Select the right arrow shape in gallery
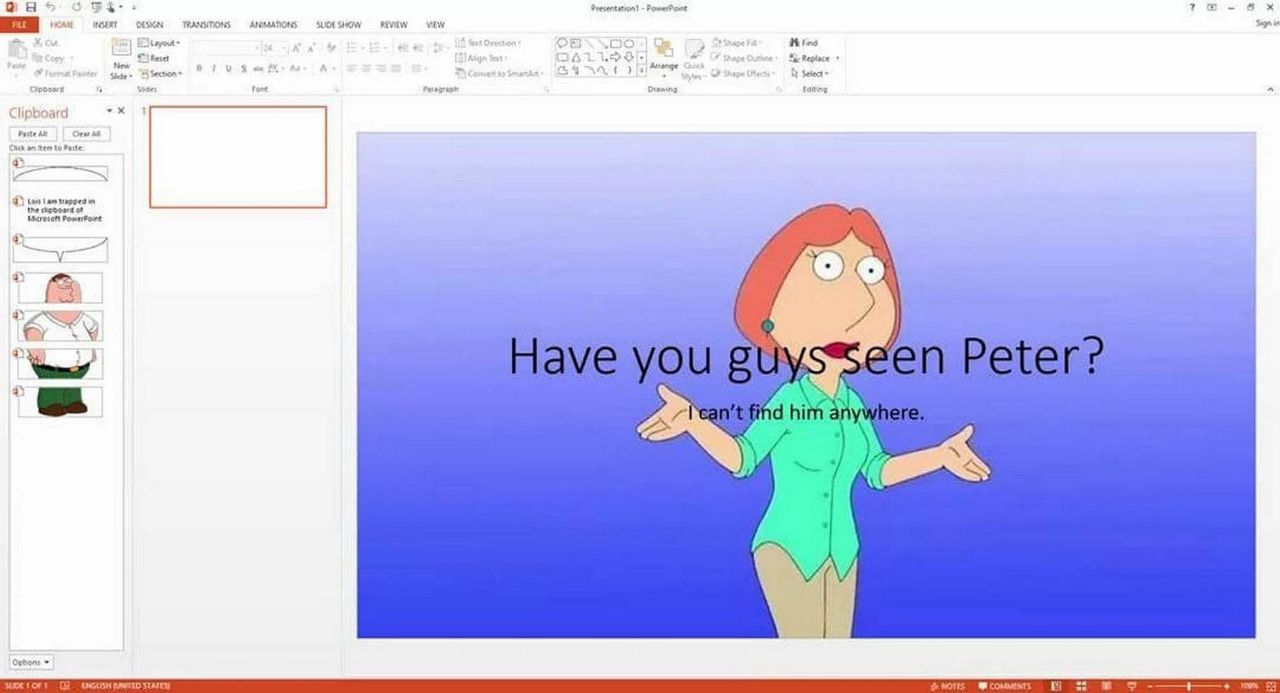Screen dimensions: 1280x693 point(615,57)
